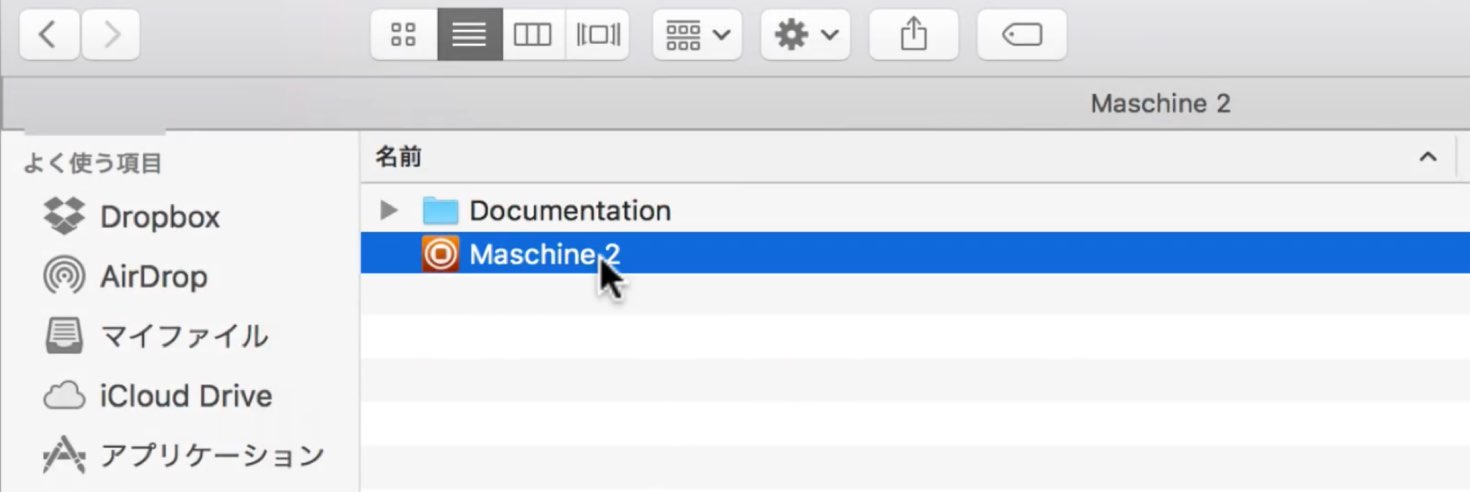
Task: Select the Maschine 2 app name
Action: point(545,254)
